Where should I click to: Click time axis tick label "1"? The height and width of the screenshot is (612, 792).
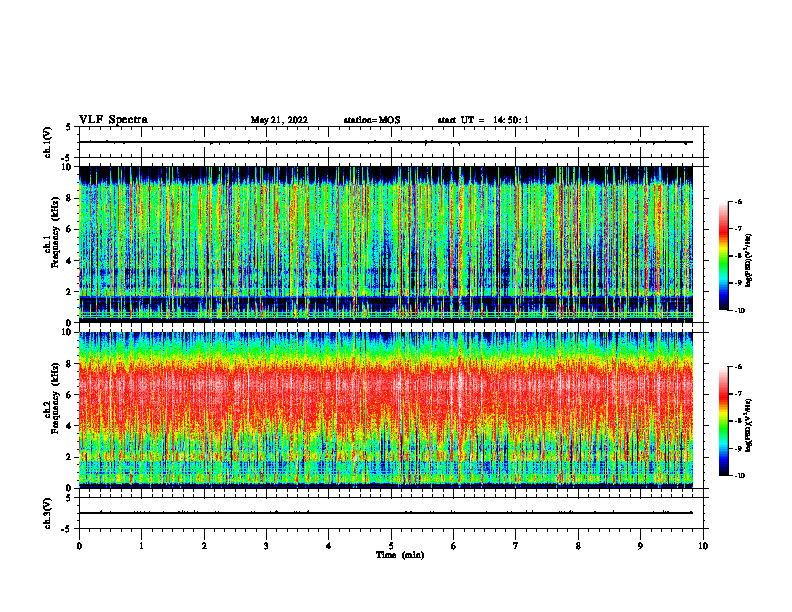tap(141, 546)
